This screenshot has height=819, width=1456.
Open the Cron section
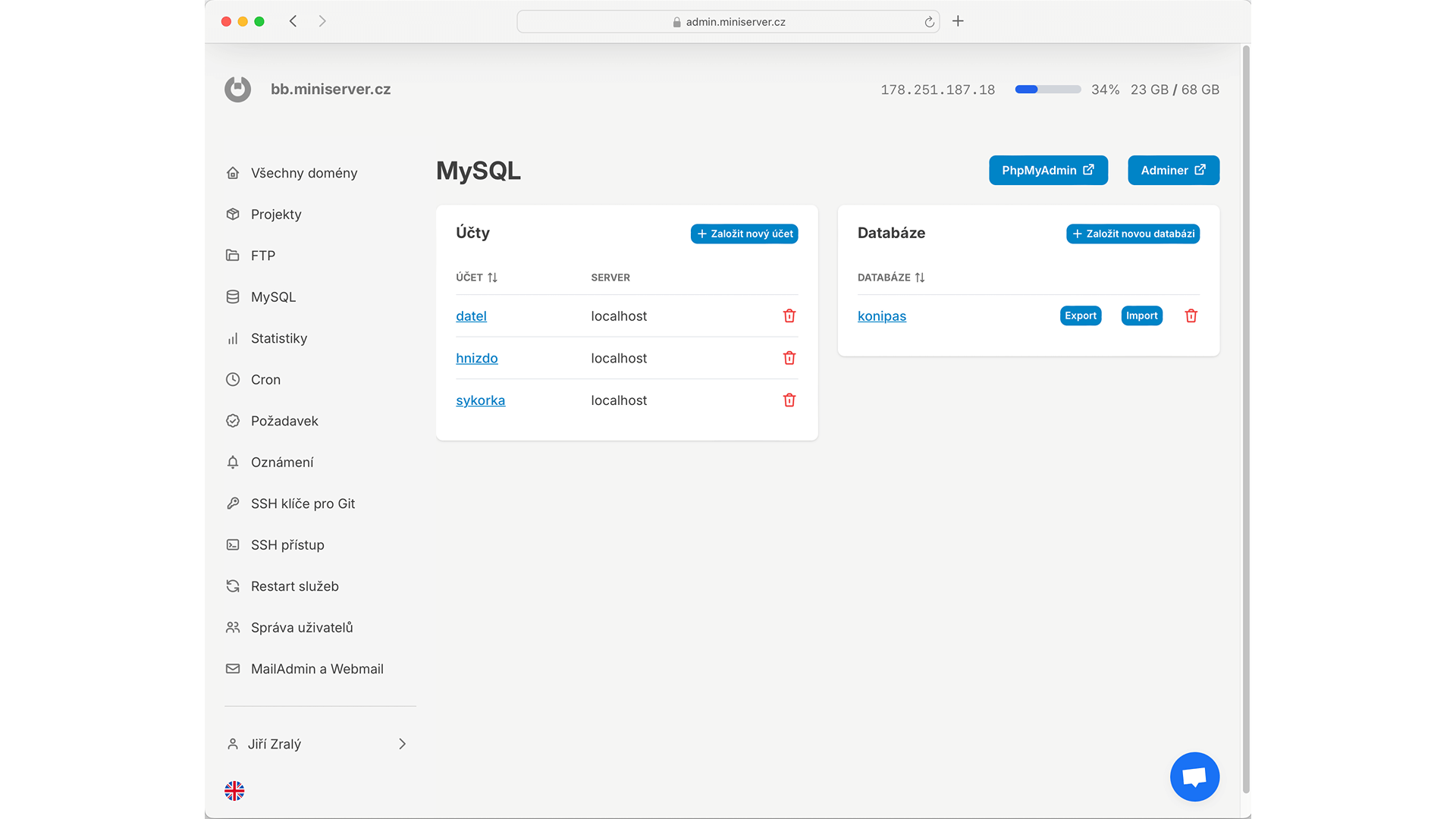tap(265, 379)
